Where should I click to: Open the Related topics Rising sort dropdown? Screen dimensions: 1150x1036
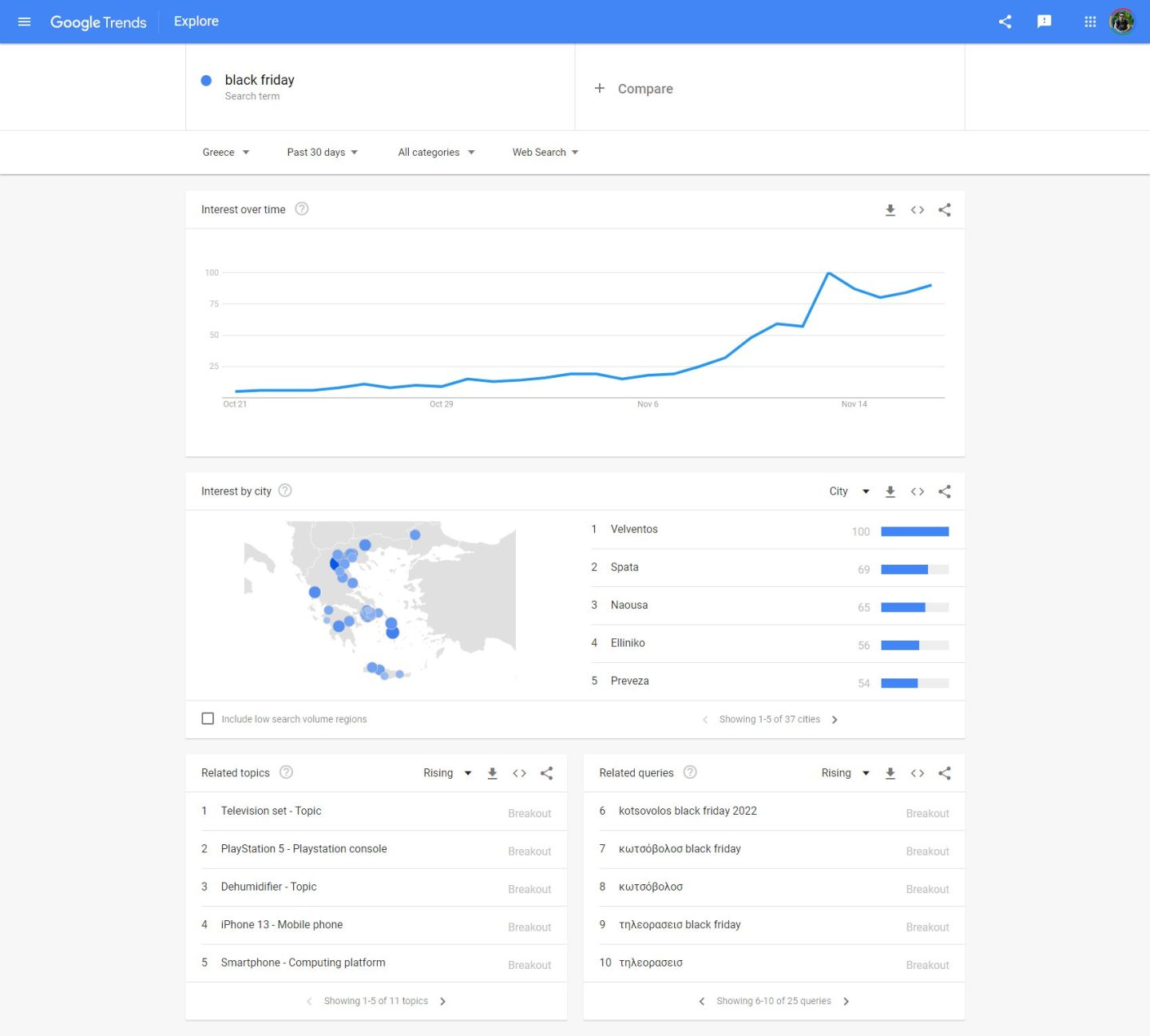447,773
